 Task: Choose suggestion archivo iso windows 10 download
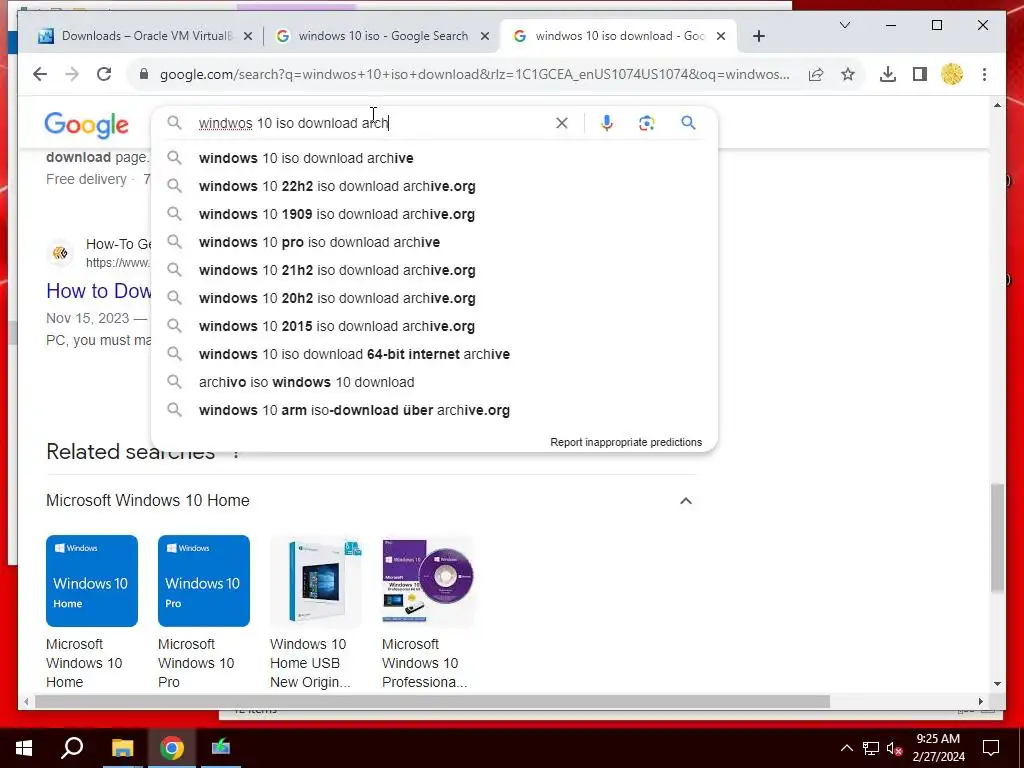pyautogui.click(x=434, y=383)
